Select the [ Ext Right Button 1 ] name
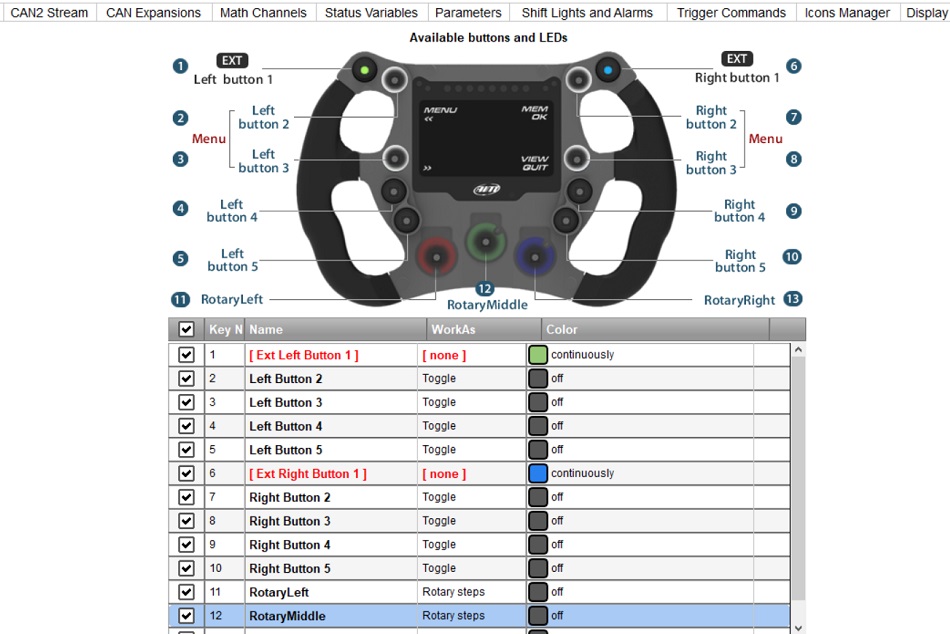Viewport: 950px width, 634px height. [x=308, y=473]
